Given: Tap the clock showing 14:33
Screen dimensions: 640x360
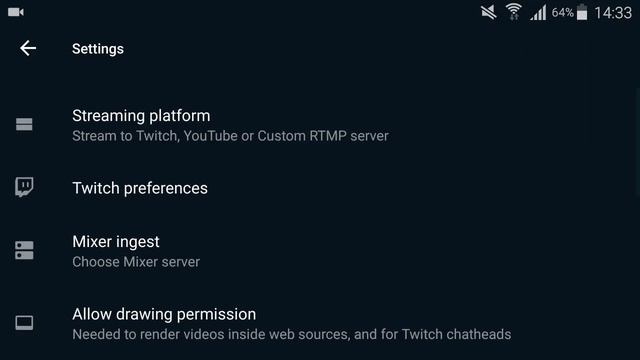Looking at the screenshot, I should point(613,13).
